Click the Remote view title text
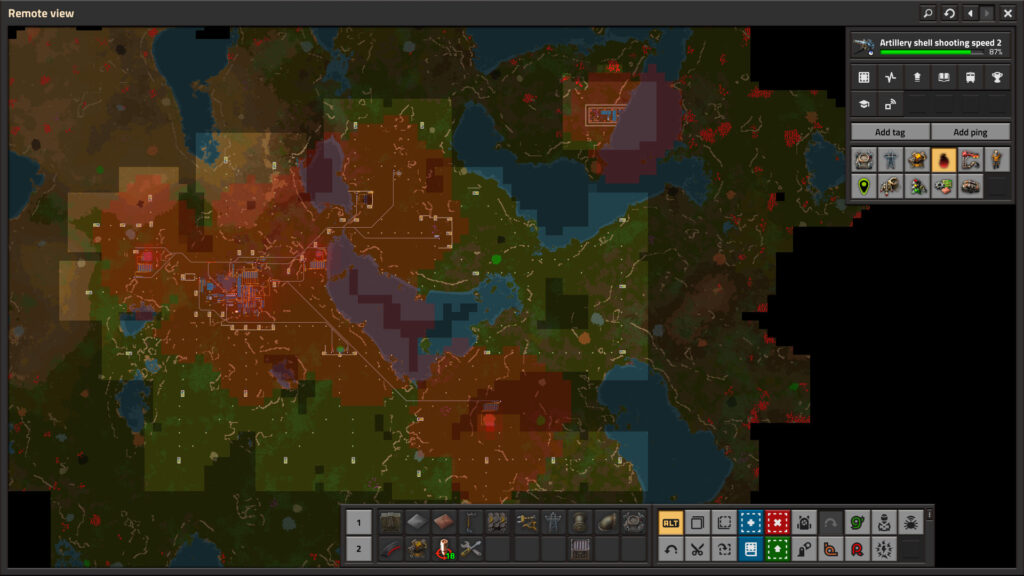The image size is (1024, 576). point(40,13)
